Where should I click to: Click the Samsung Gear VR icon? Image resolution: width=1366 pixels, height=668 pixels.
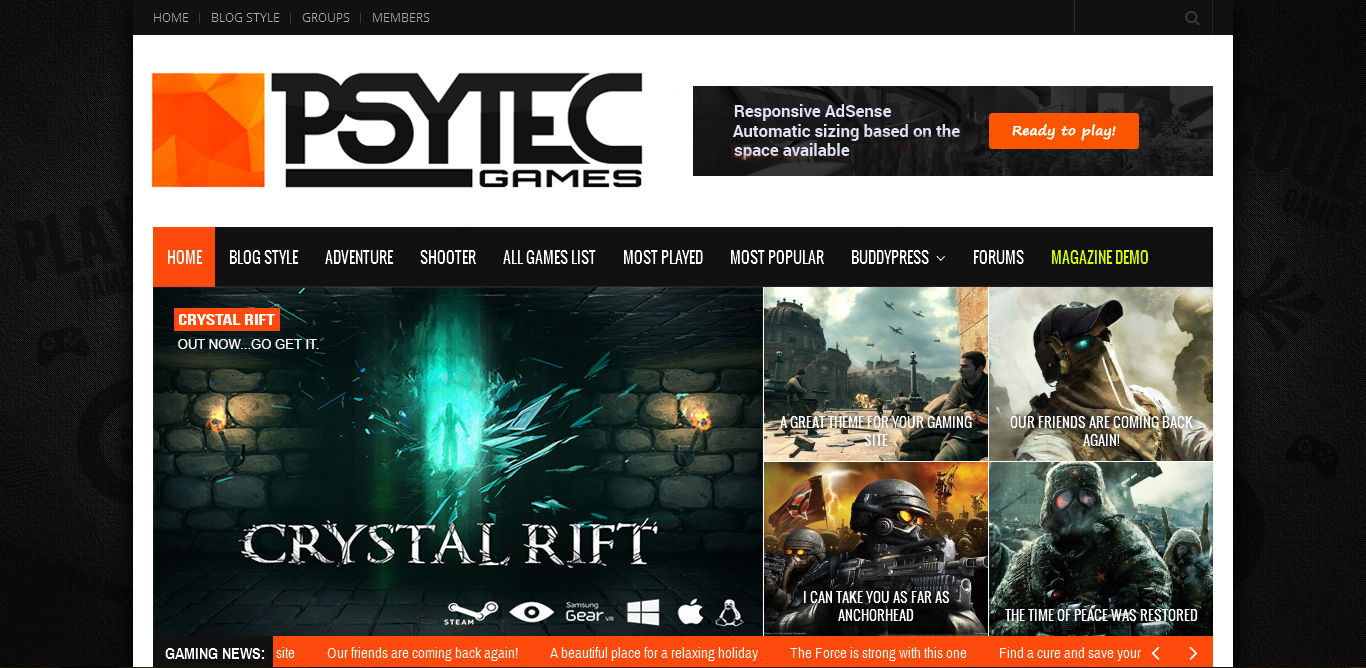(x=590, y=612)
